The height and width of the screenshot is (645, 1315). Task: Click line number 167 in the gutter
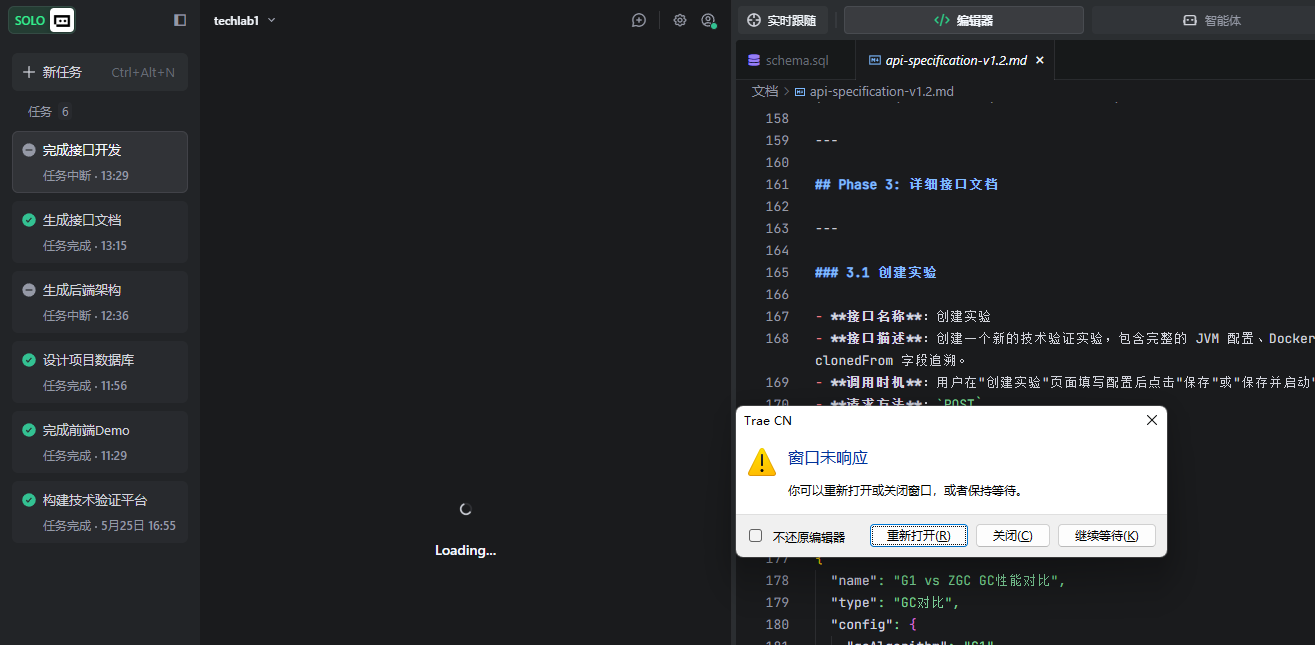click(x=776, y=316)
